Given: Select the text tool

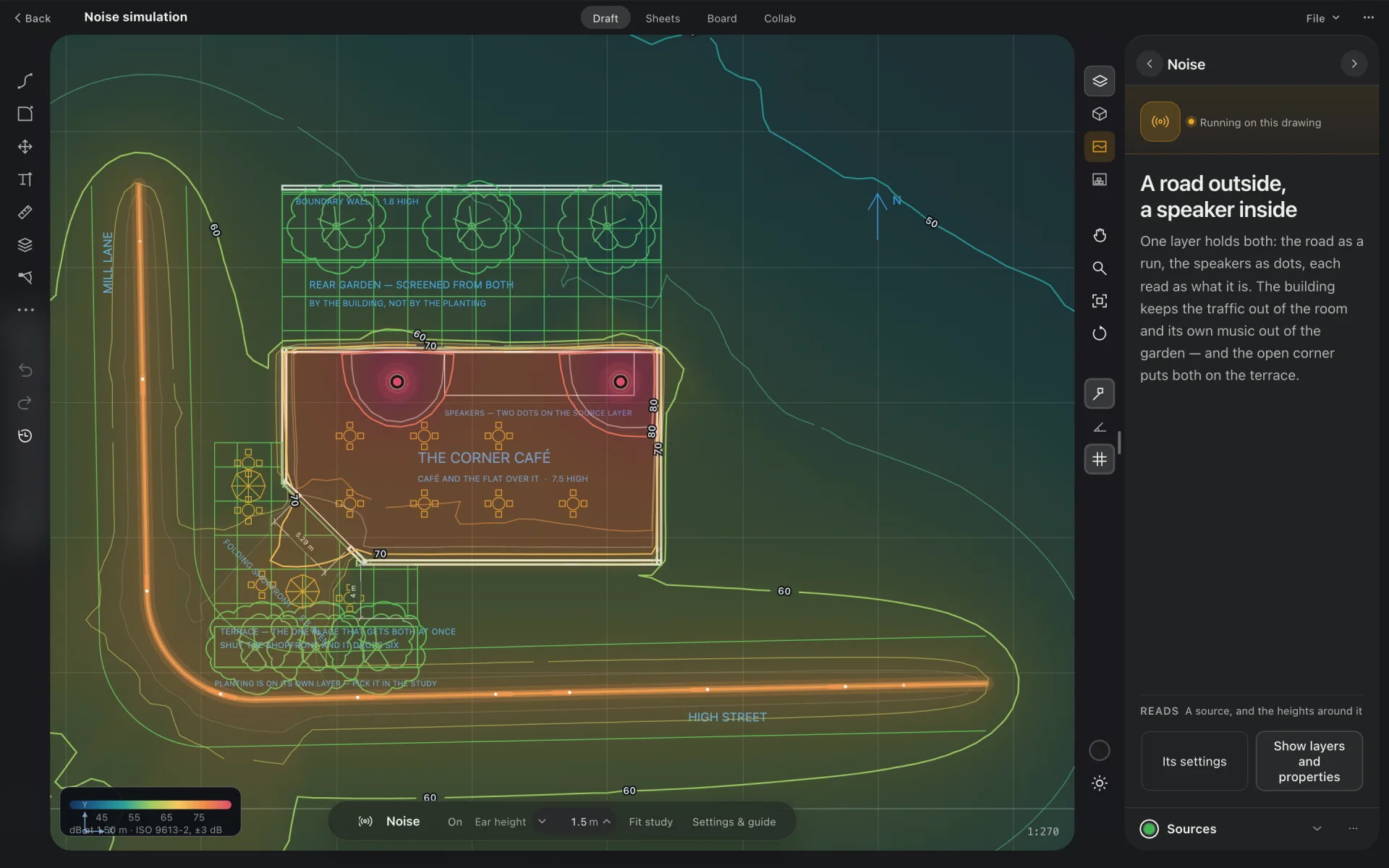Looking at the screenshot, I should [x=25, y=179].
